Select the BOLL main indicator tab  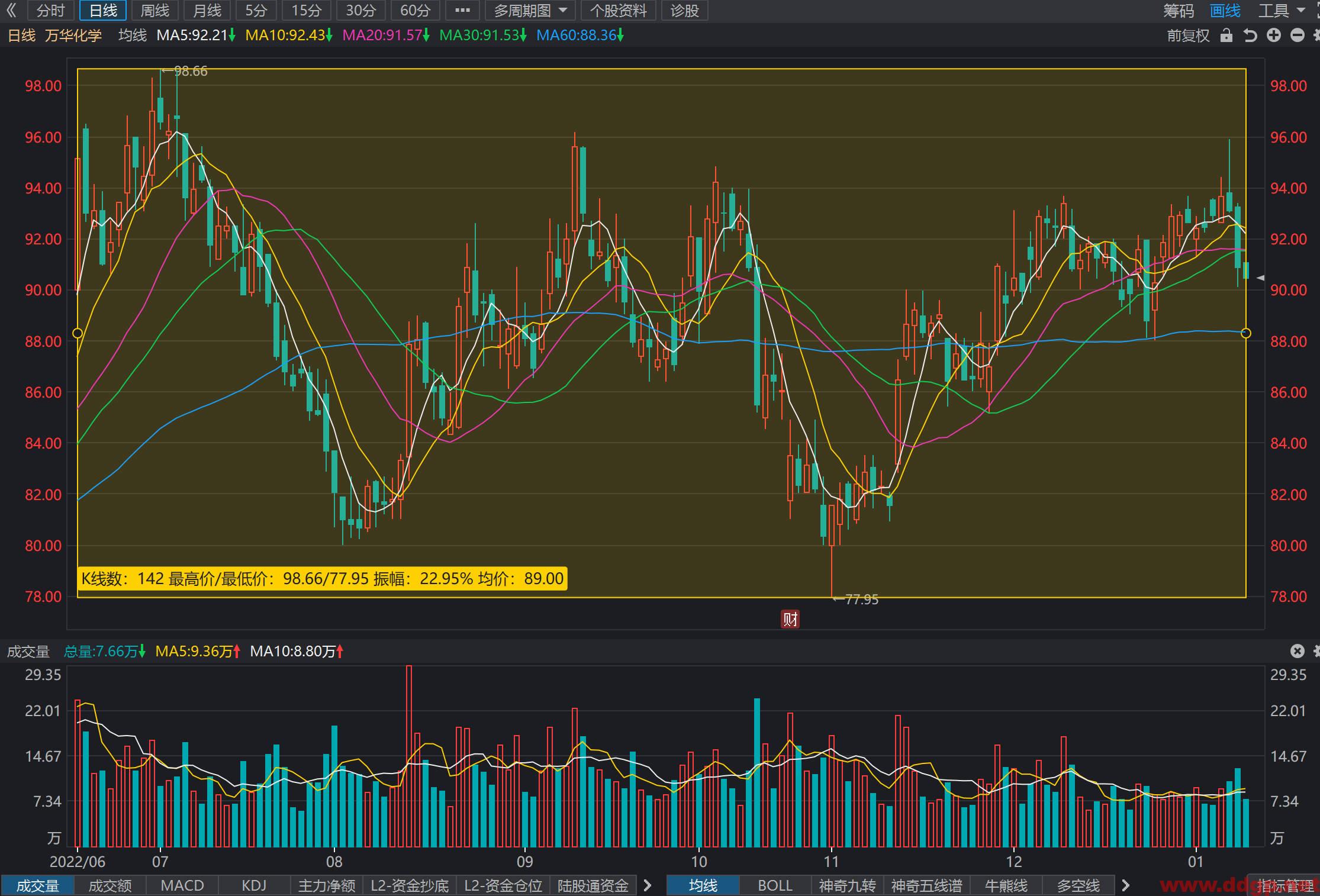tap(775, 886)
